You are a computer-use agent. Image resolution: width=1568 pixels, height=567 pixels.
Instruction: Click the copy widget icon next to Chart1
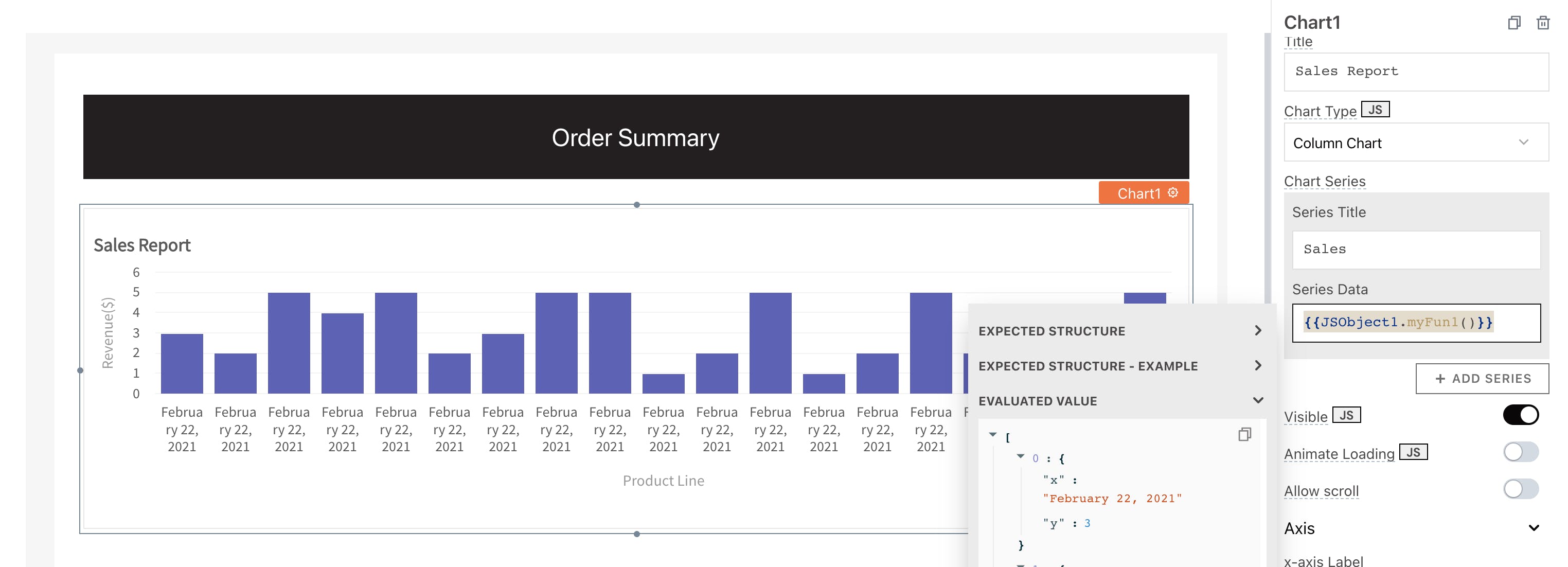tap(1514, 23)
